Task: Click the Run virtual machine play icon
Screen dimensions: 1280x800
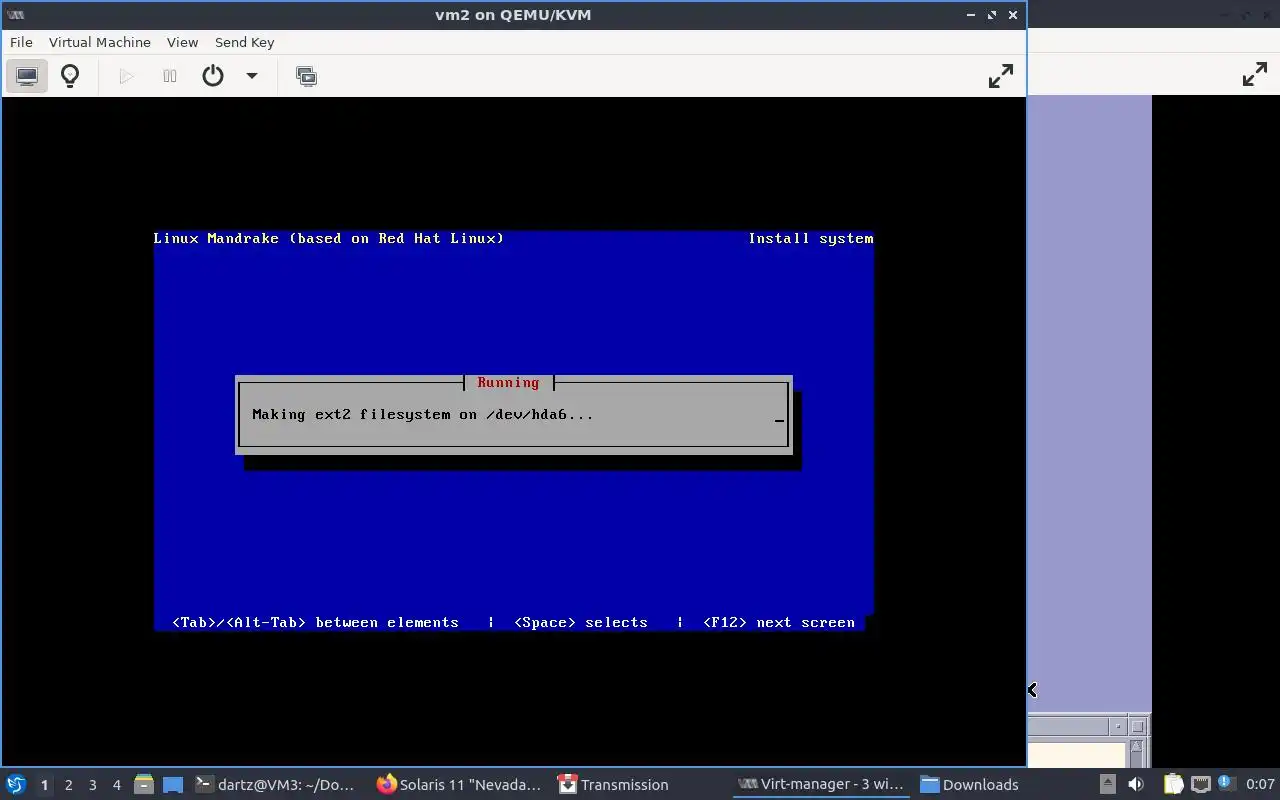Action: click(x=126, y=76)
